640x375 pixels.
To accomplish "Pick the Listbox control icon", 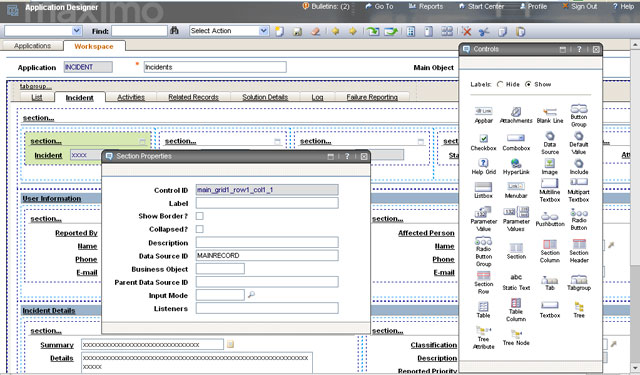I will (483, 186).
